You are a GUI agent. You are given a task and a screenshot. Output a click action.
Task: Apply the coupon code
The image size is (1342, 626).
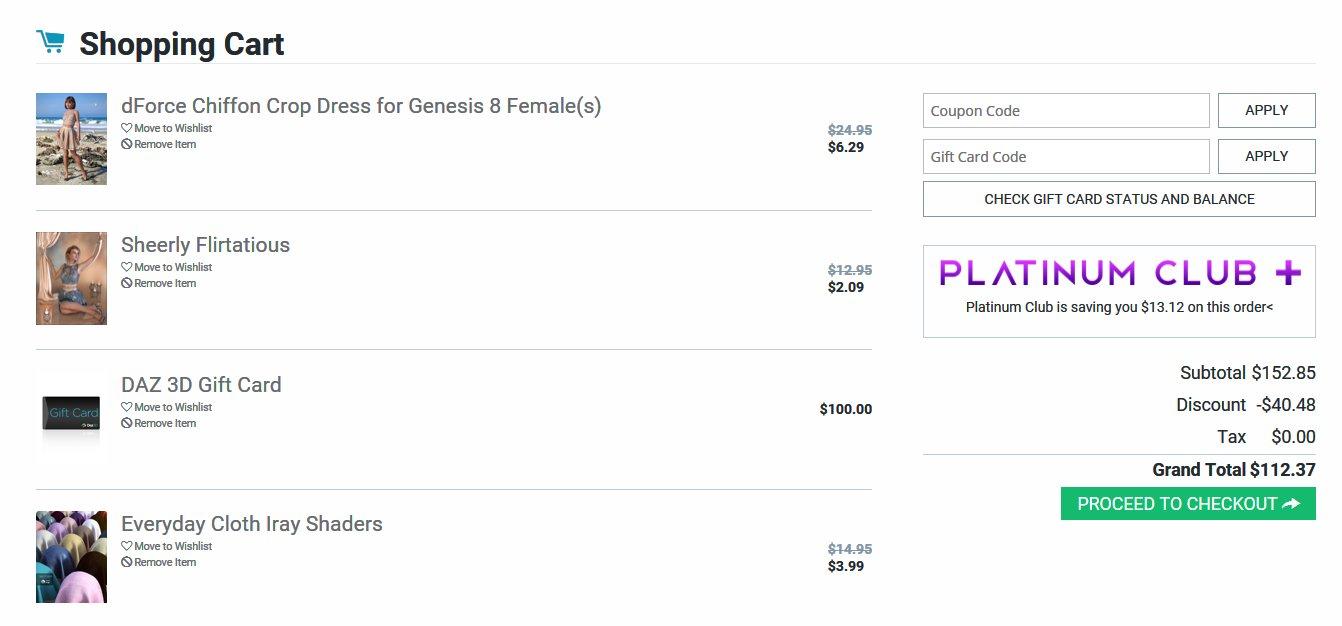tap(1266, 111)
